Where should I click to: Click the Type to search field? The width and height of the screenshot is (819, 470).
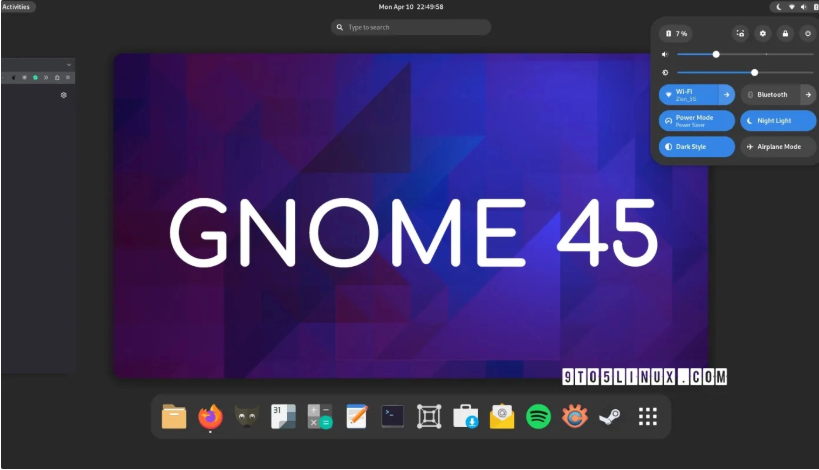pyautogui.click(x=411, y=27)
